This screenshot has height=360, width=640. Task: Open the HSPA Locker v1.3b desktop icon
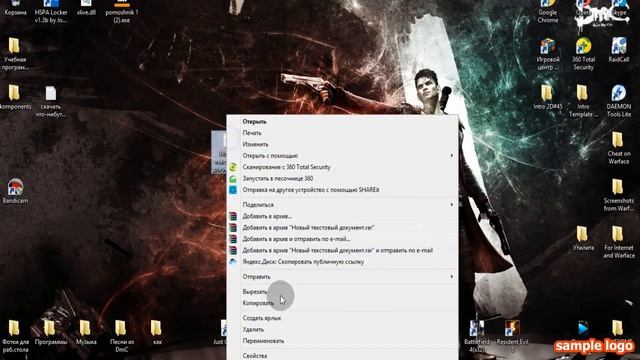[51, 11]
